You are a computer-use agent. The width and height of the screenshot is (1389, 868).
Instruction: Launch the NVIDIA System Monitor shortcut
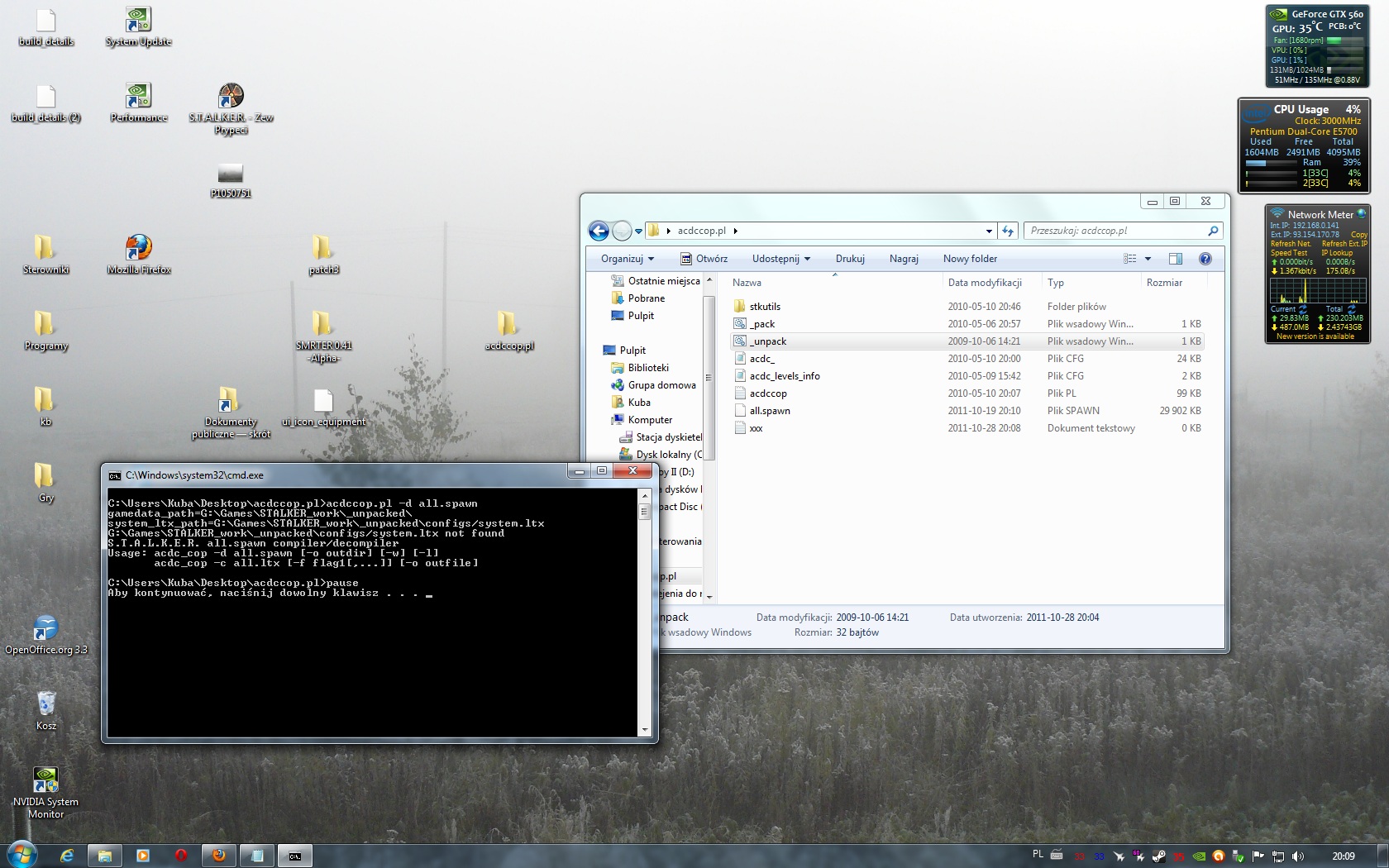[x=45, y=780]
